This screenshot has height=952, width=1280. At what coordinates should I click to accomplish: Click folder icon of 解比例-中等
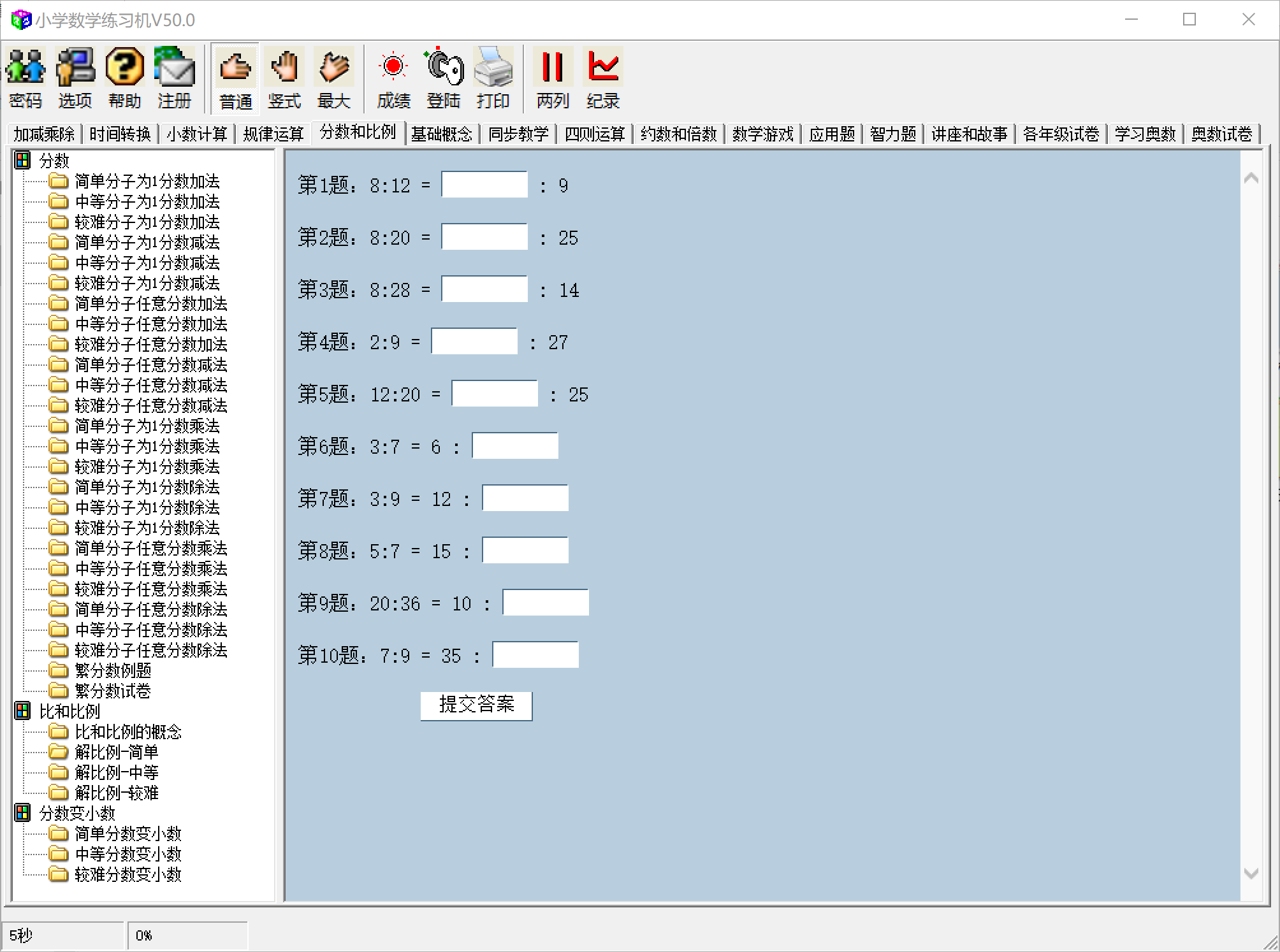pos(59,772)
